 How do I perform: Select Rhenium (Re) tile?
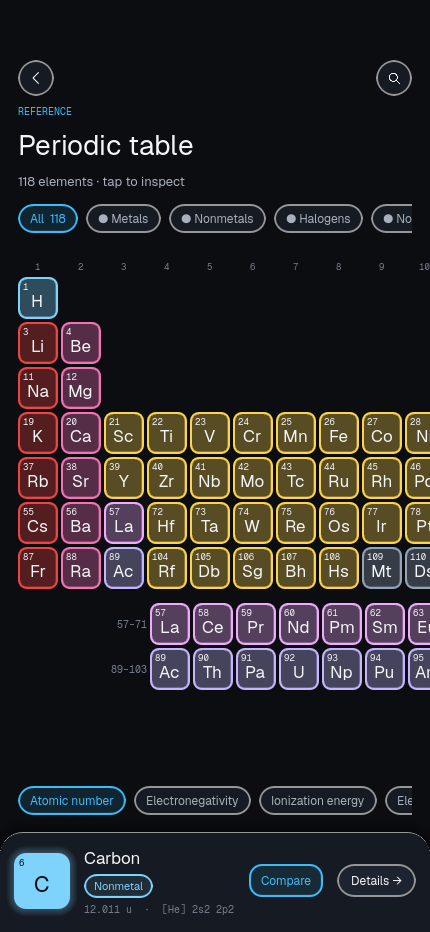[296, 523]
